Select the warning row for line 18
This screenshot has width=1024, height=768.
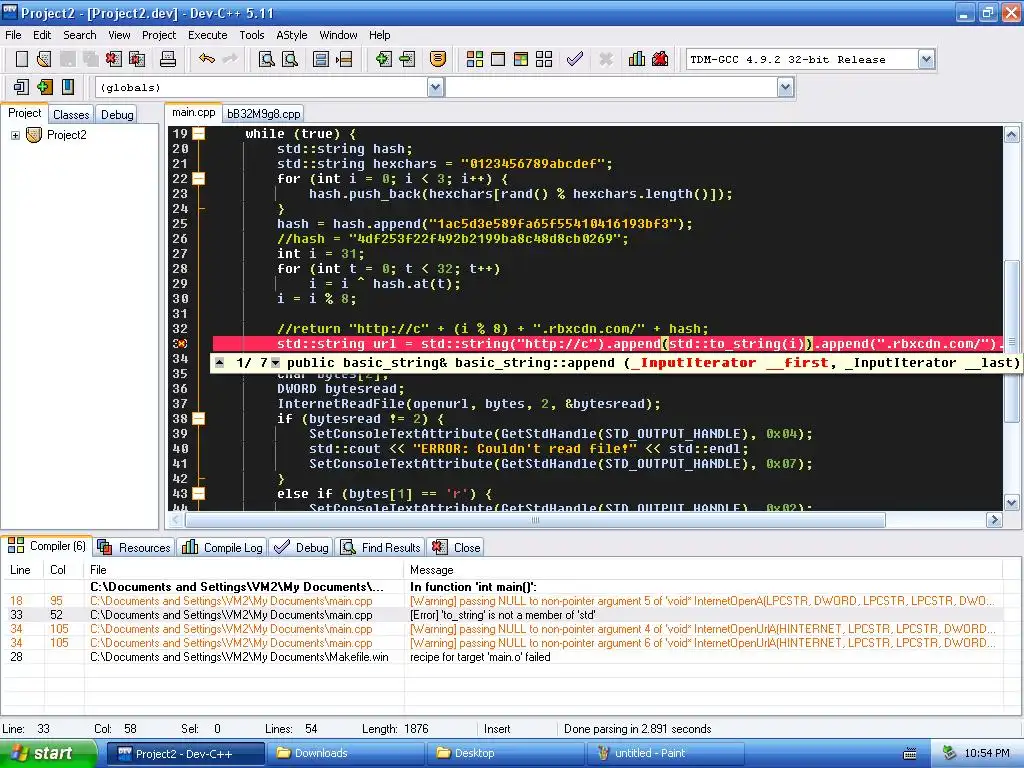[502, 601]
